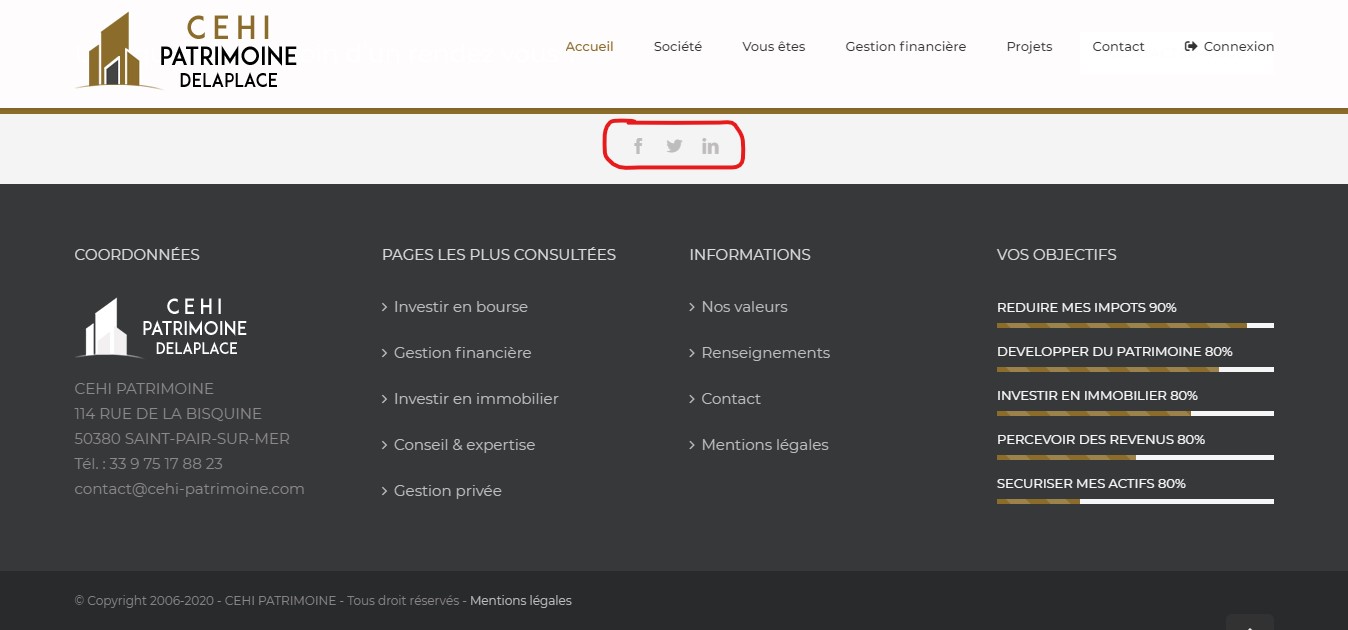The image size is (1348, 630).
Task: Open the Twitter social icon
Action: coord(674,145)
